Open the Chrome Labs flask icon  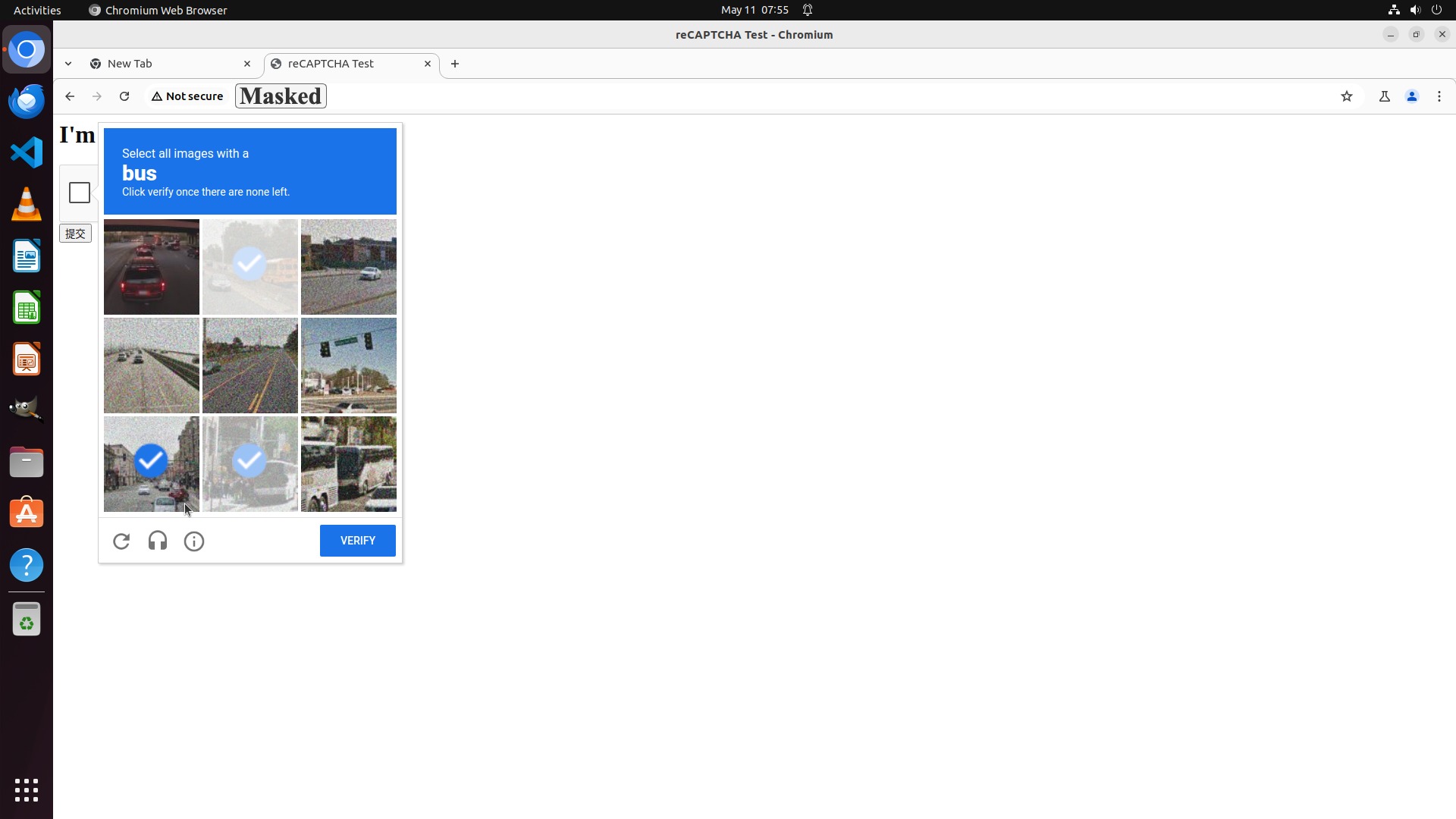pos(1385,96)
